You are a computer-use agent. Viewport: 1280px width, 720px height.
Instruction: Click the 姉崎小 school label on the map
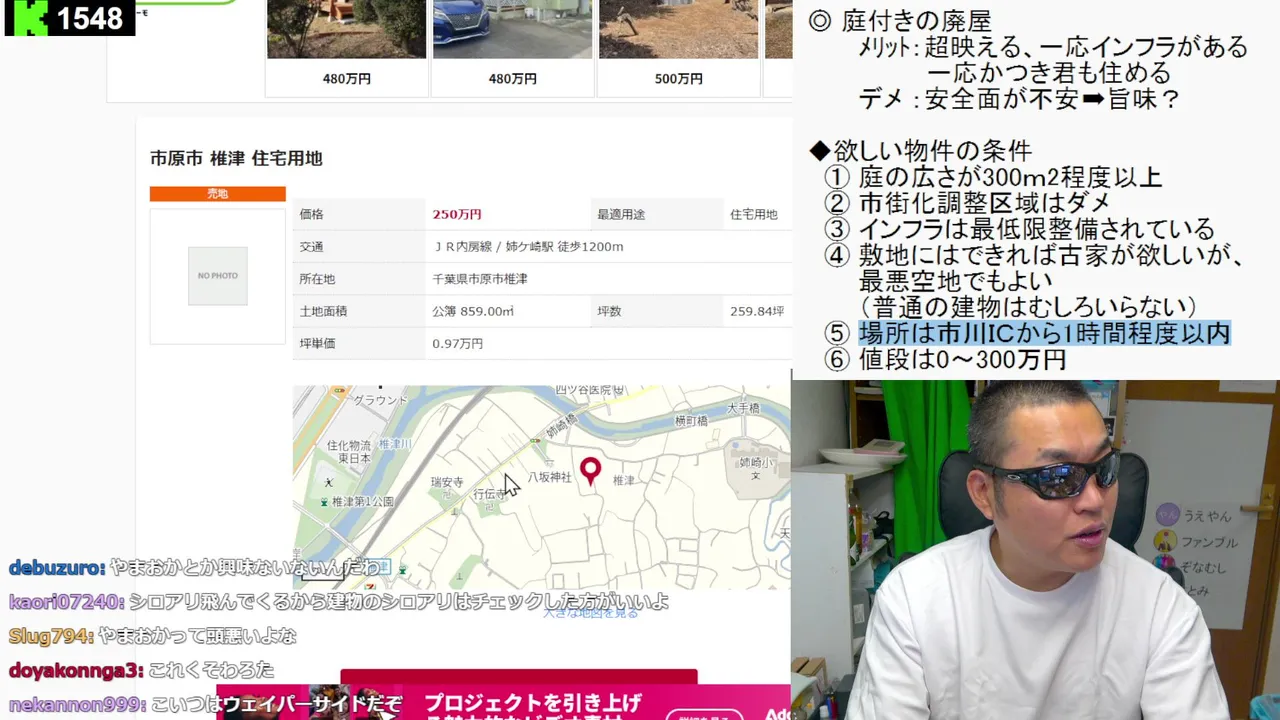(x=755, y=462)
